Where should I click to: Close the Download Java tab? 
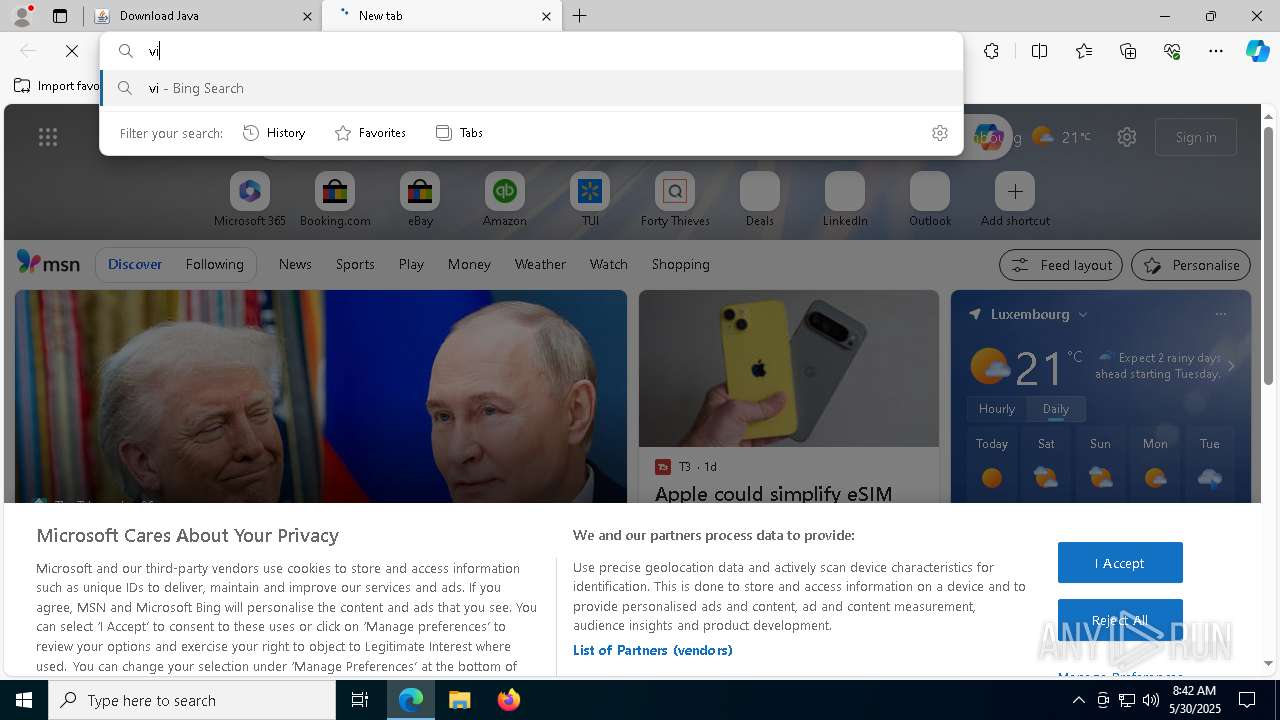tap(308, 16)
